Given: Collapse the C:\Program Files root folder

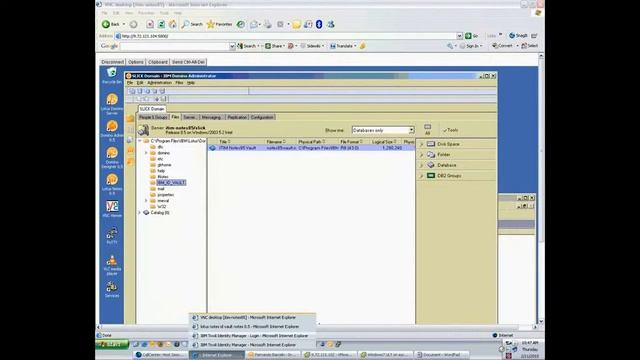Looking at the screenshot, I should click(140, 141).
